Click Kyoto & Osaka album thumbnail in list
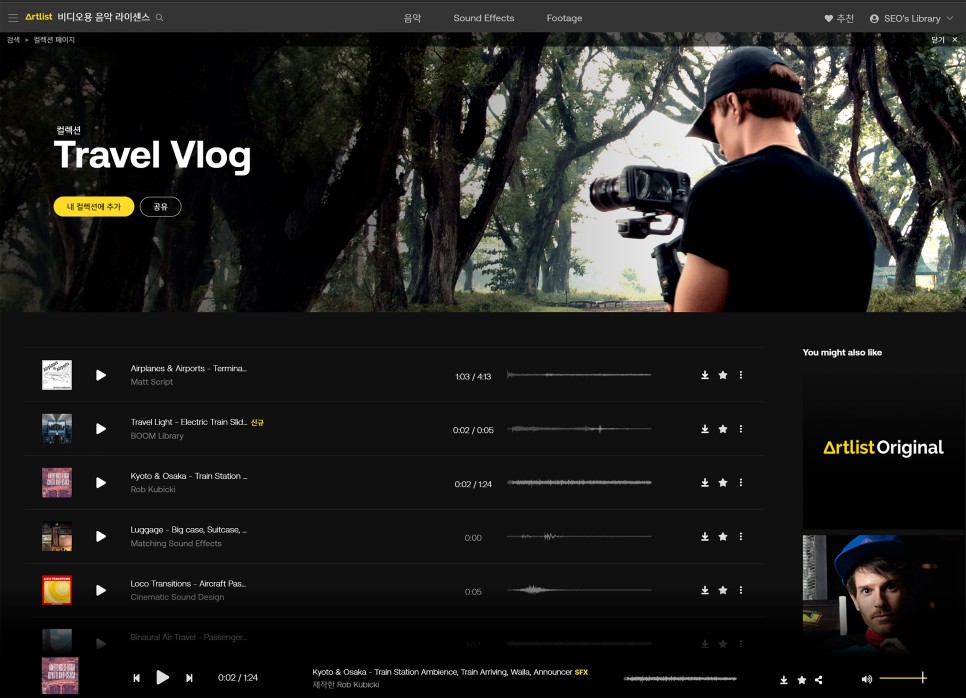The image size is (966, 698). [x=57, y=482]
